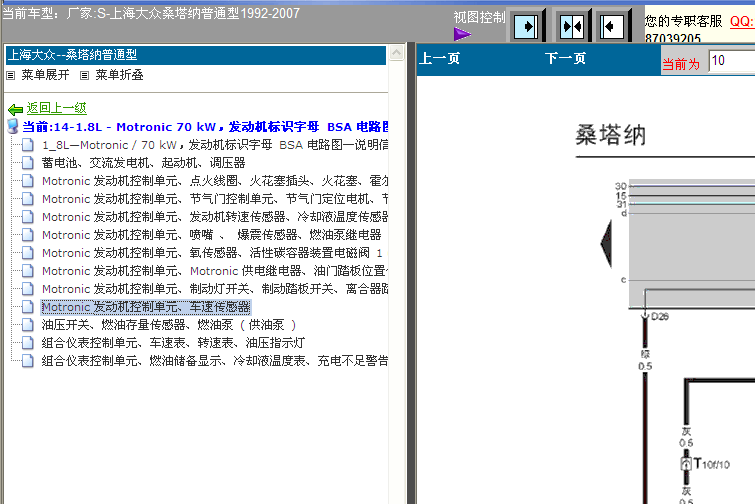Open 蓄电池、交流发电机、起动机、调压器 entry
The height and width of the screenshot is (504, 755).
[x=143, y=163]
